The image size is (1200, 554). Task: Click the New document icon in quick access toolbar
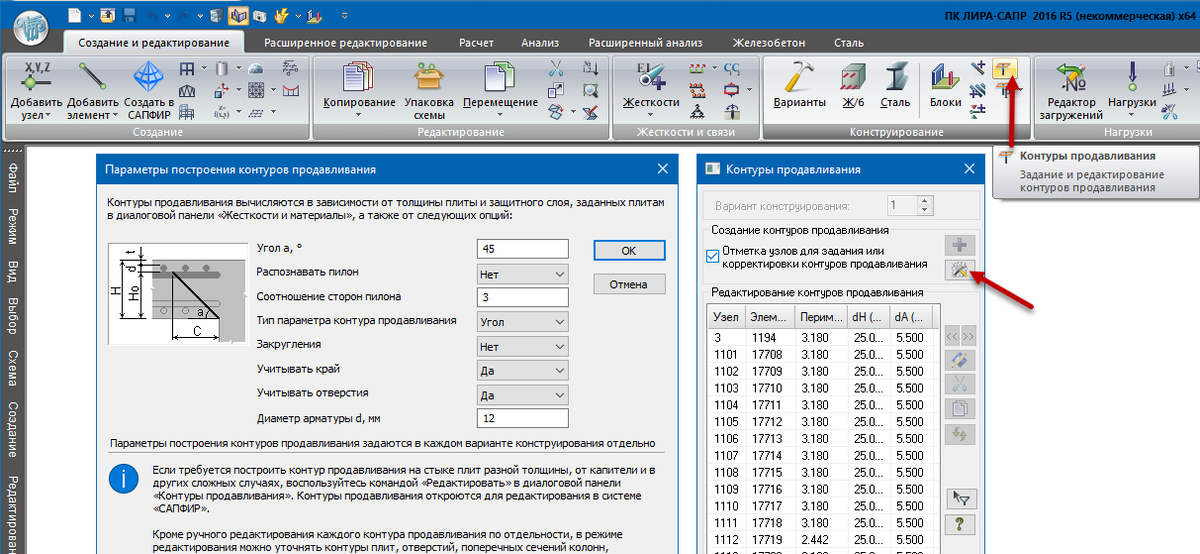[x=77, y=15]
